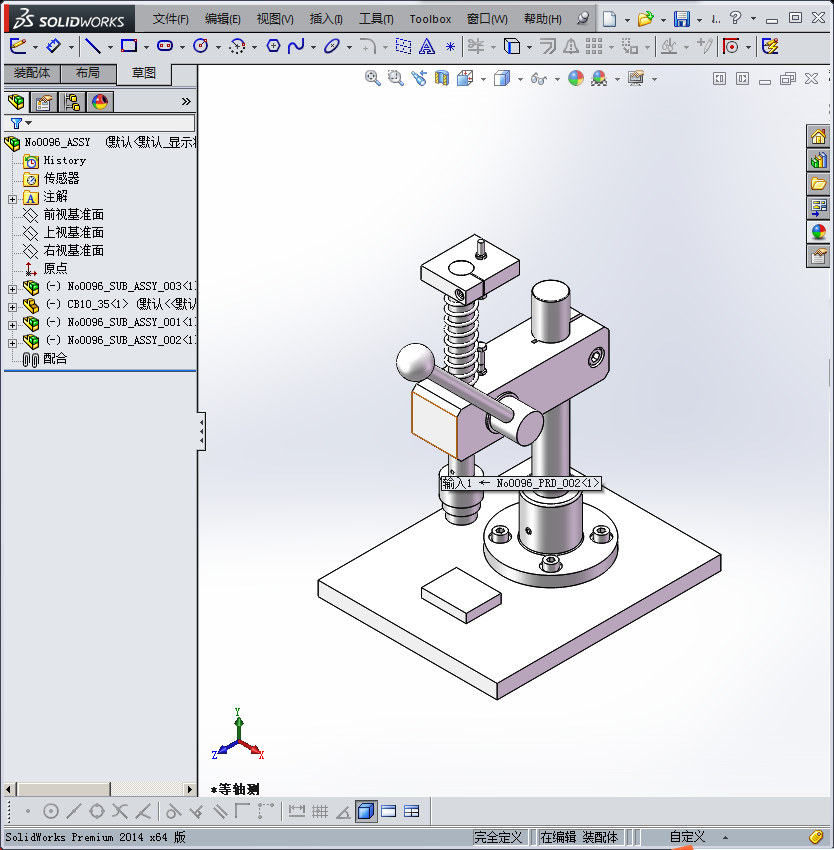Toggle the grid snap icon
The image size is (834, 850).
(x=320, y=812)
